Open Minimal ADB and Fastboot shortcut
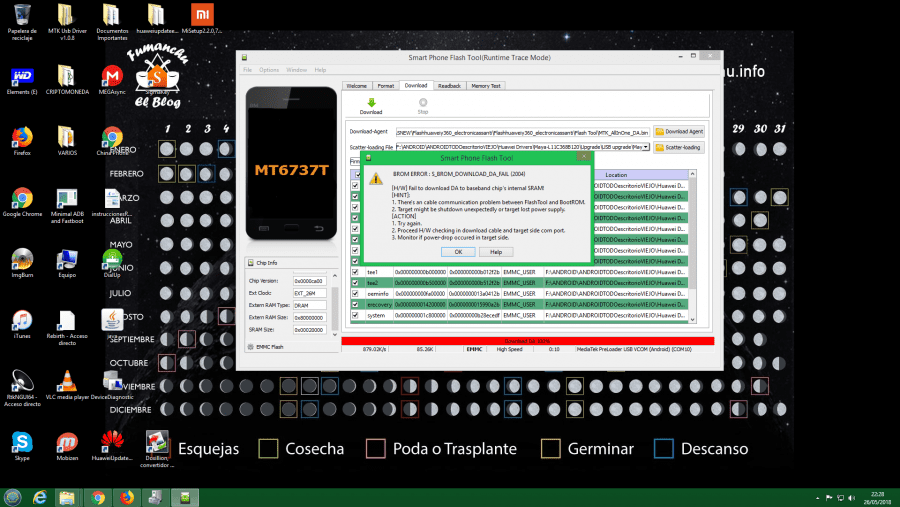900x507 pixels. click(67, 206)
